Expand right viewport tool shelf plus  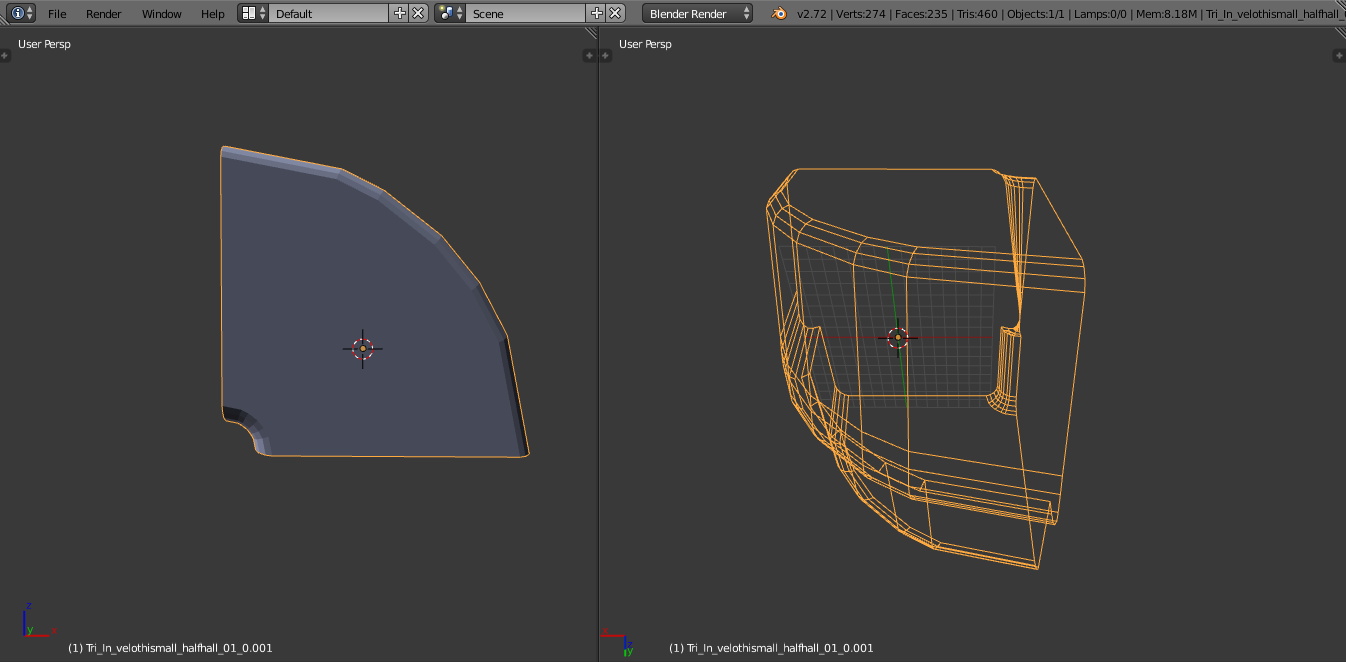pos(606,56)
